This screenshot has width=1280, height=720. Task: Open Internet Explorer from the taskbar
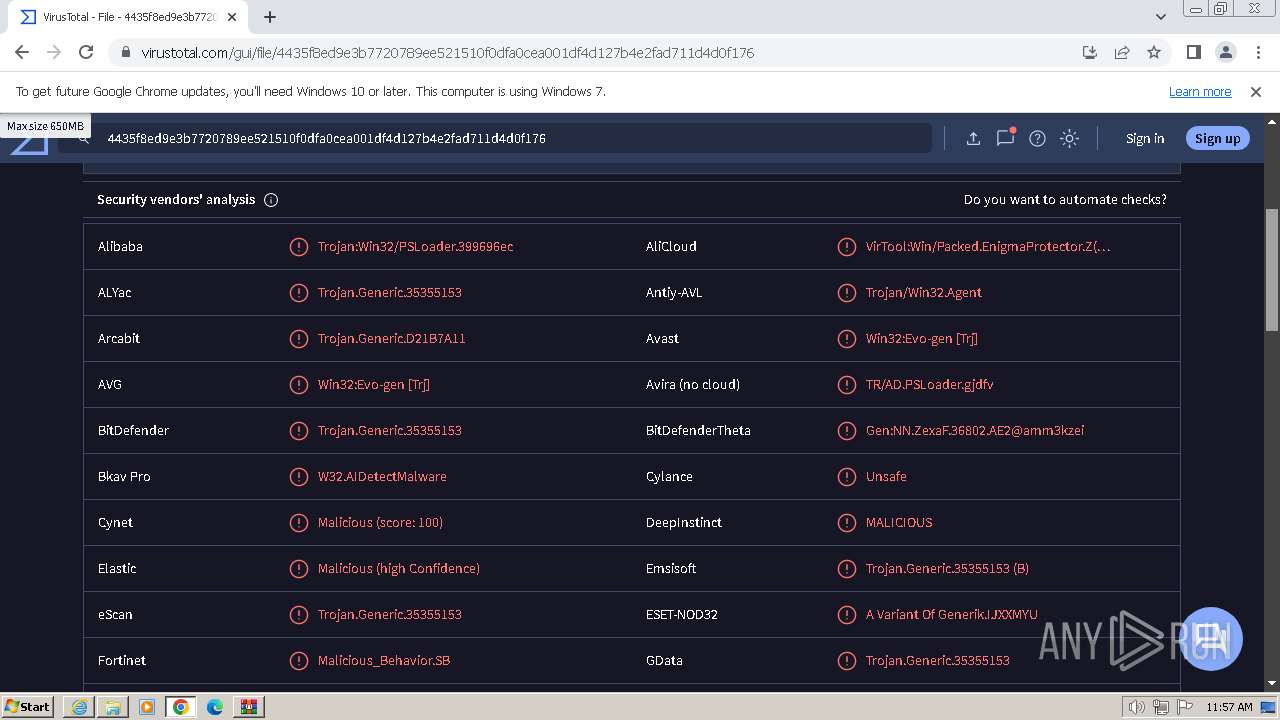(79, 707)
